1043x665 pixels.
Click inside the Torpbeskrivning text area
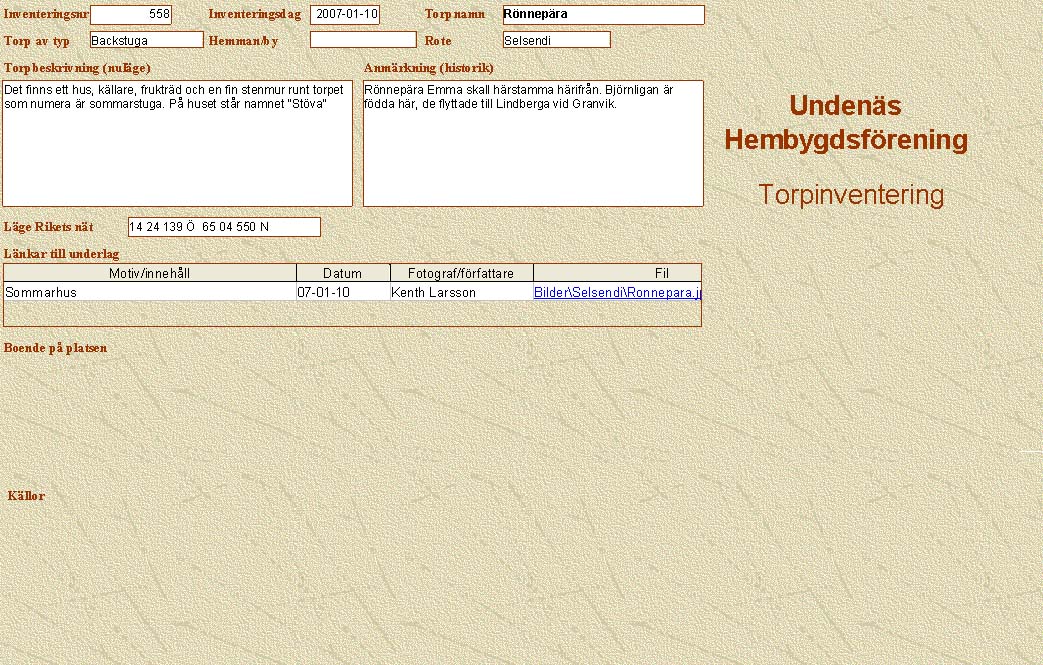pos(178,150)
